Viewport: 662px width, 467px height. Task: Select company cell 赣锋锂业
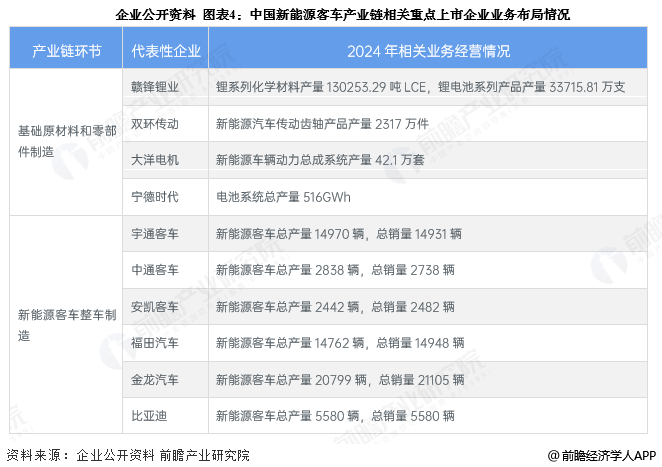click(x=166, y=87)
